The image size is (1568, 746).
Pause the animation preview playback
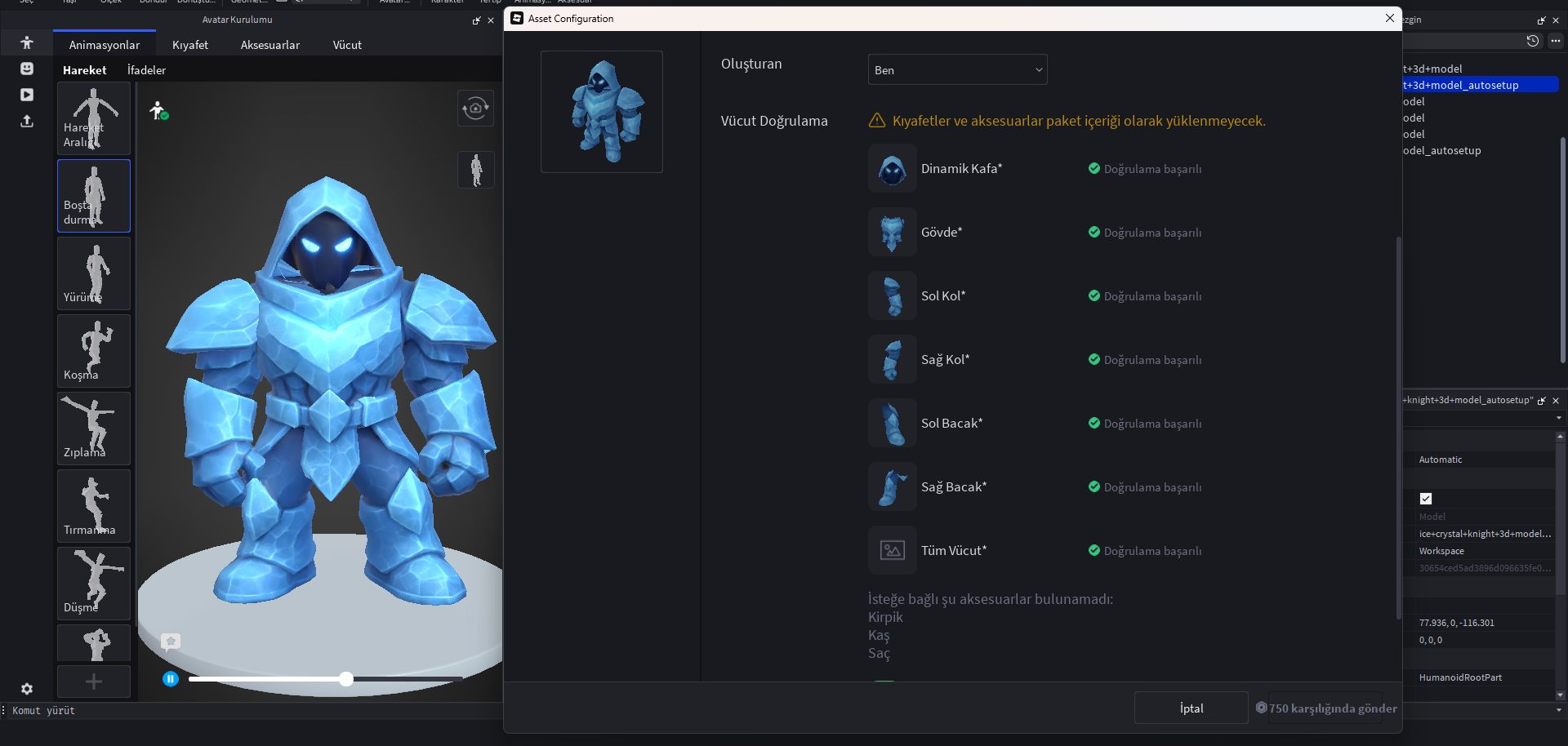click(x=171, y=679)
